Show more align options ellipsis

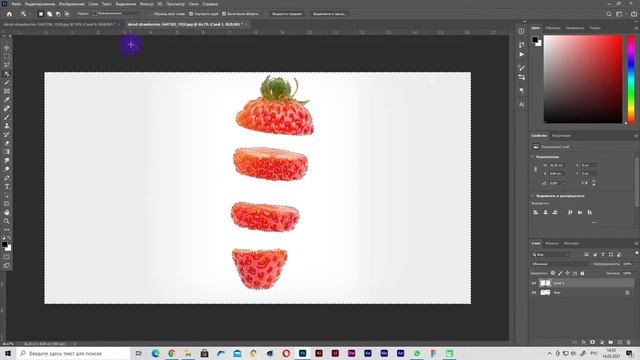click(x=594, y=222)
